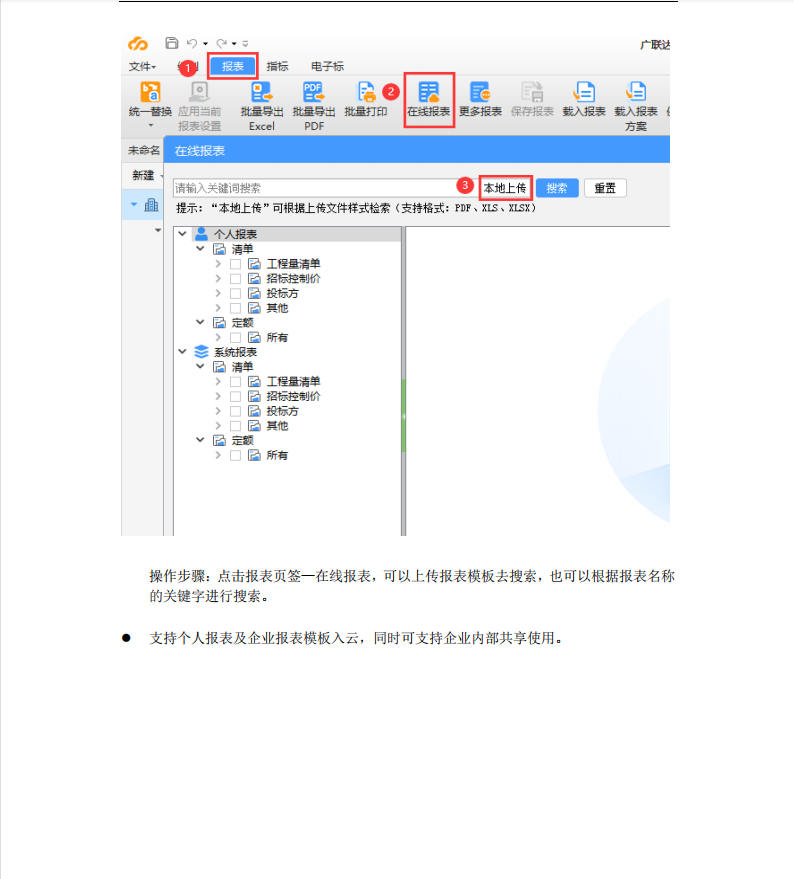Click the 载入报表方案 toolbar icon
This screenshot has height=879, width=794.
636,93
